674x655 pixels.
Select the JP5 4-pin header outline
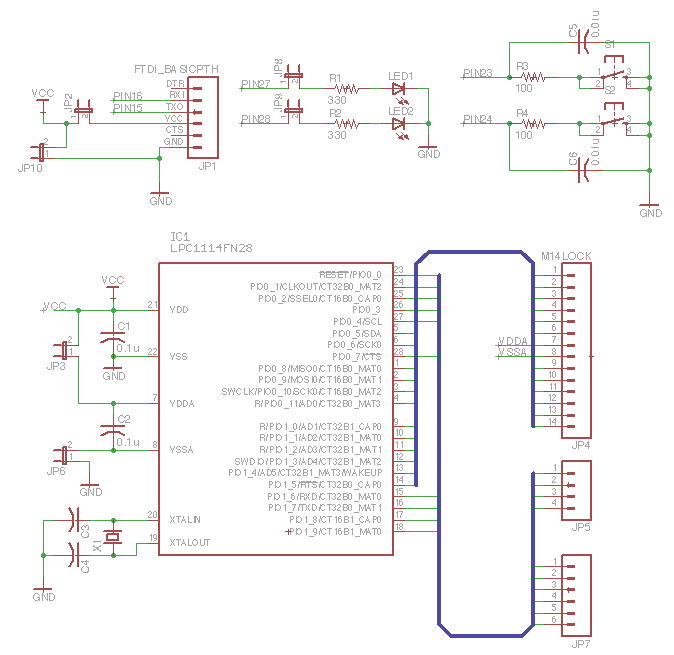click(x=576, y=490)
